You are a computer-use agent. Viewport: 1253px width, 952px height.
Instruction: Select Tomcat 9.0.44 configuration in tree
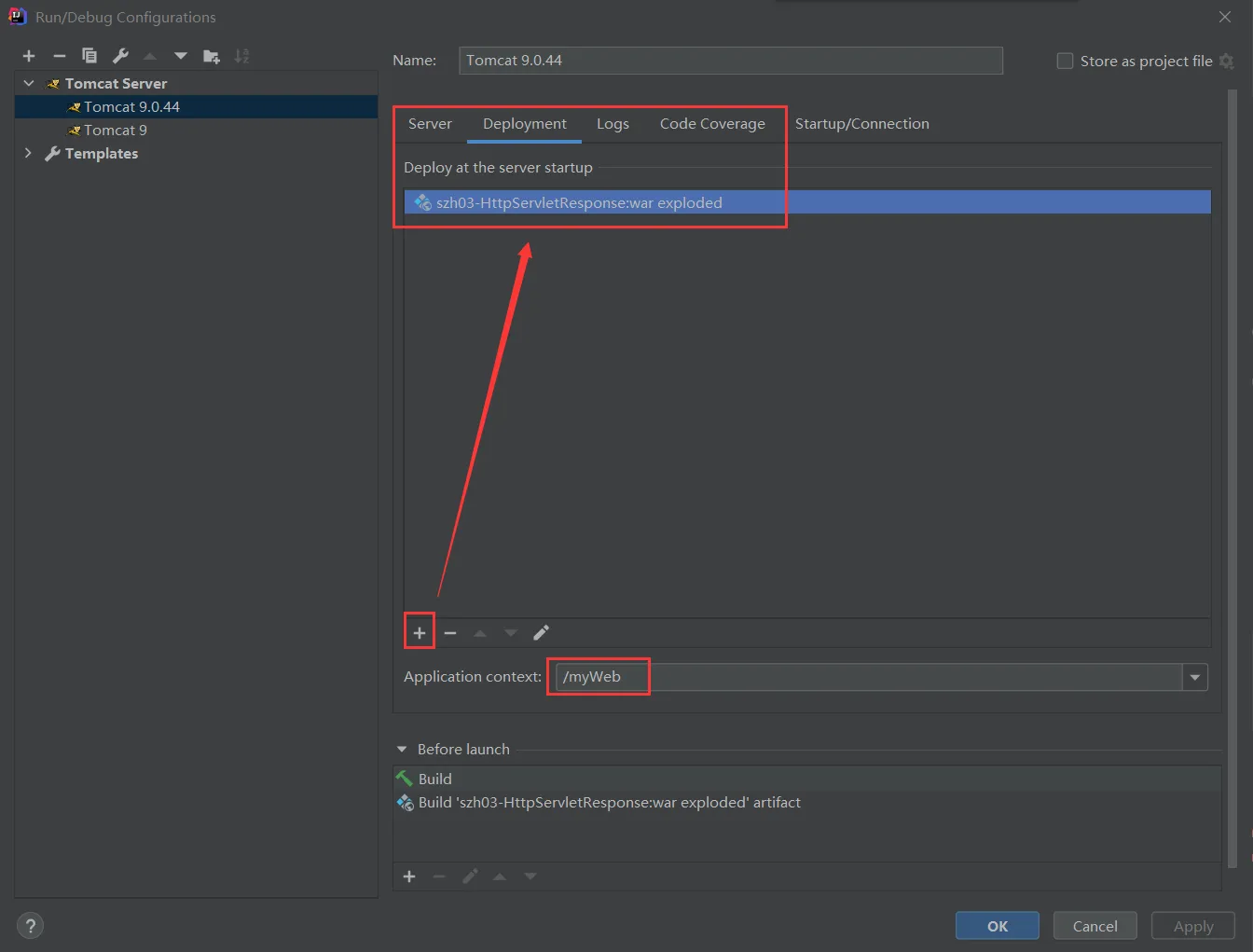[197, 106]
